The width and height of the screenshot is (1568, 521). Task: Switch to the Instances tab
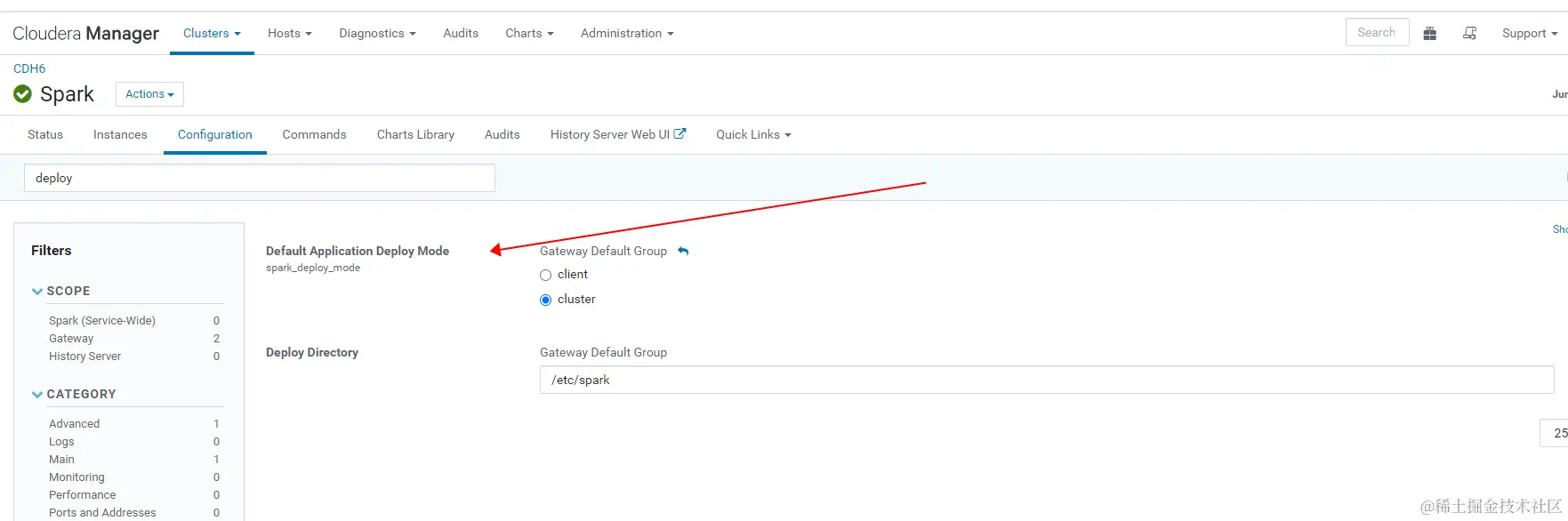(120, 134)
